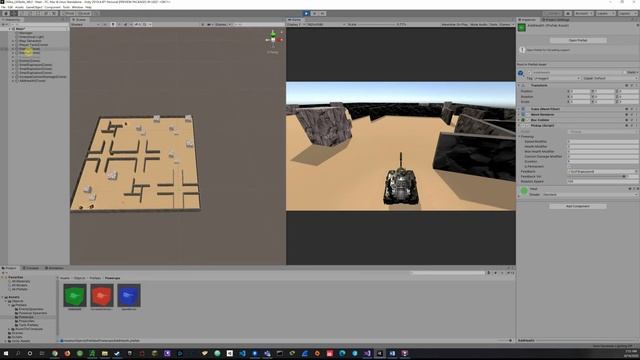640x360 pixels.
Task: Open the Powerups folder in Project tree
Action: pyautogui.click(x=26, y=317)
